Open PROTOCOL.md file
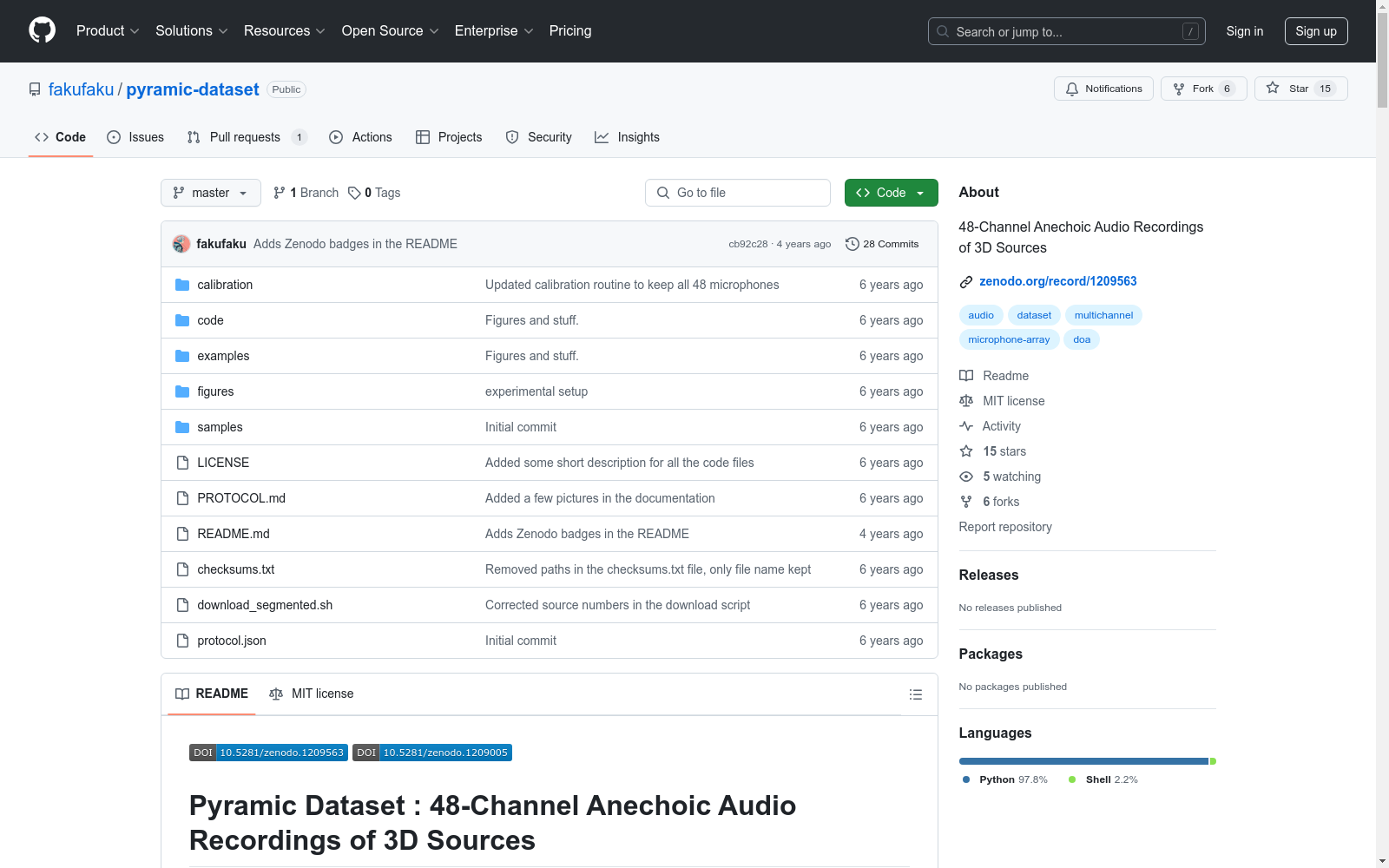The height and width of the screenshot is (868, 1389). [241, 498]
